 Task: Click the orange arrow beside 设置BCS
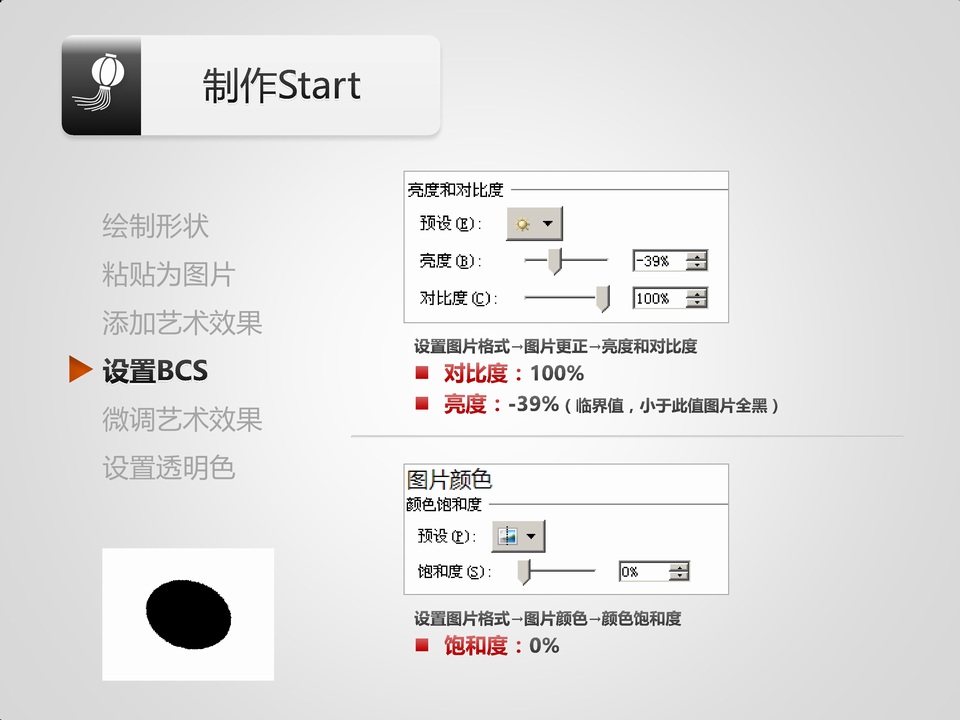click(x=80, y=370)
